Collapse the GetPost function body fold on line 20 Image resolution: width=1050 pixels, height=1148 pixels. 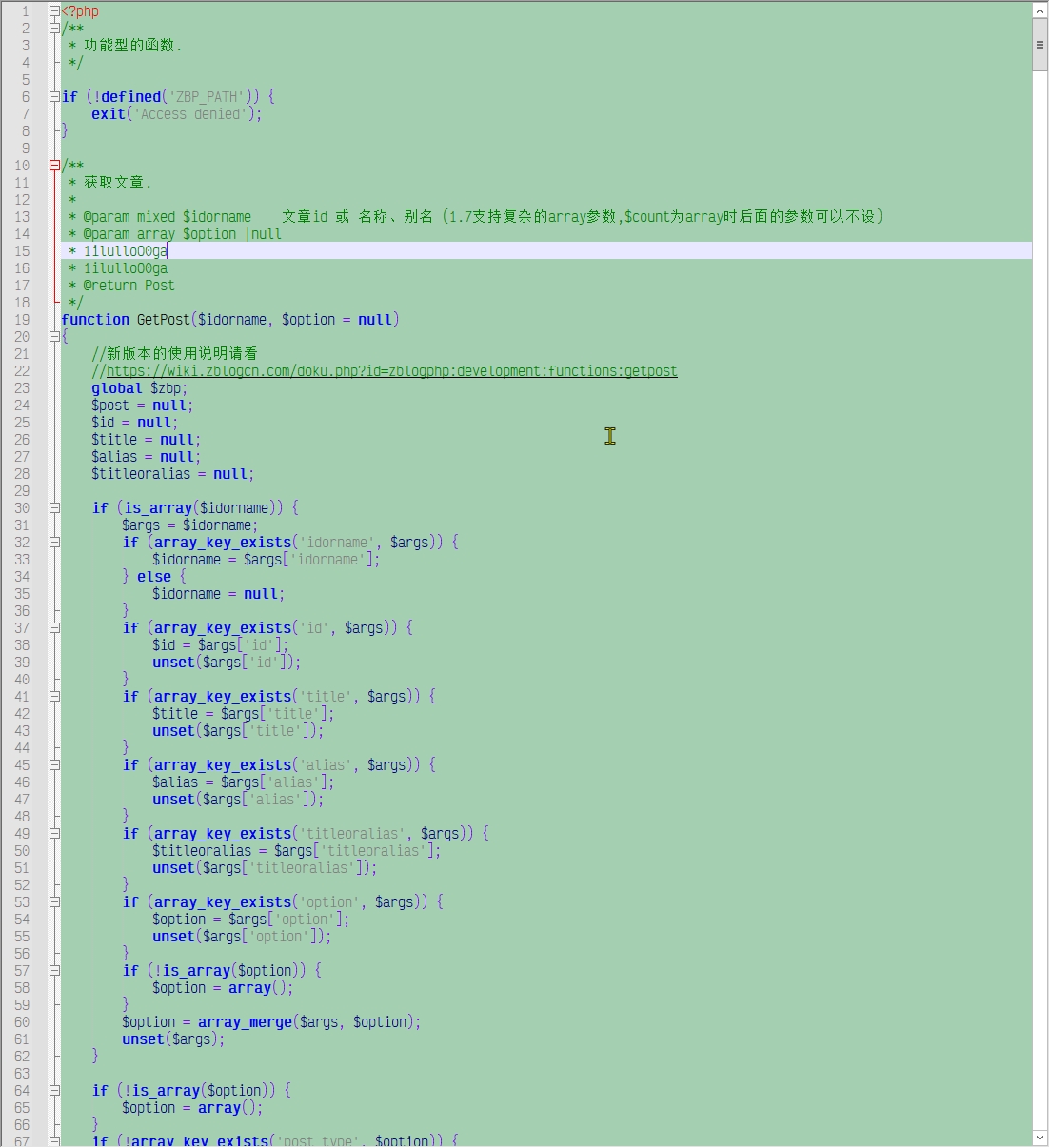pos(54,337)
